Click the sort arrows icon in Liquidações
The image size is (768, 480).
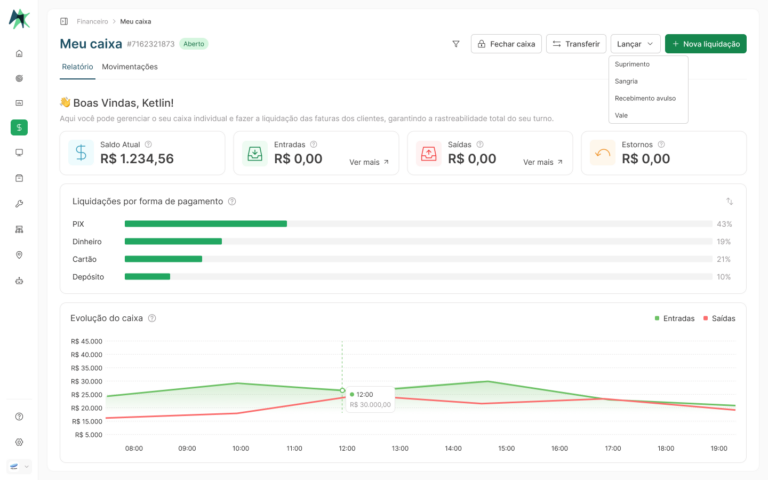click(729, 201)
